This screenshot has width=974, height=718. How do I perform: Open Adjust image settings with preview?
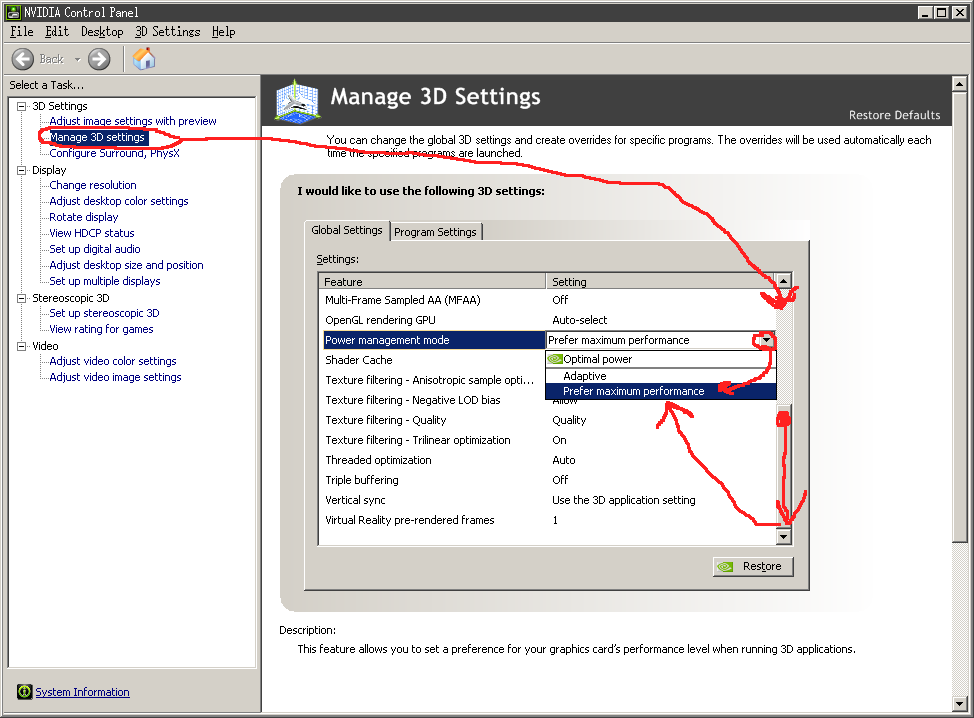pyautogui.click(x=133, y=121)
